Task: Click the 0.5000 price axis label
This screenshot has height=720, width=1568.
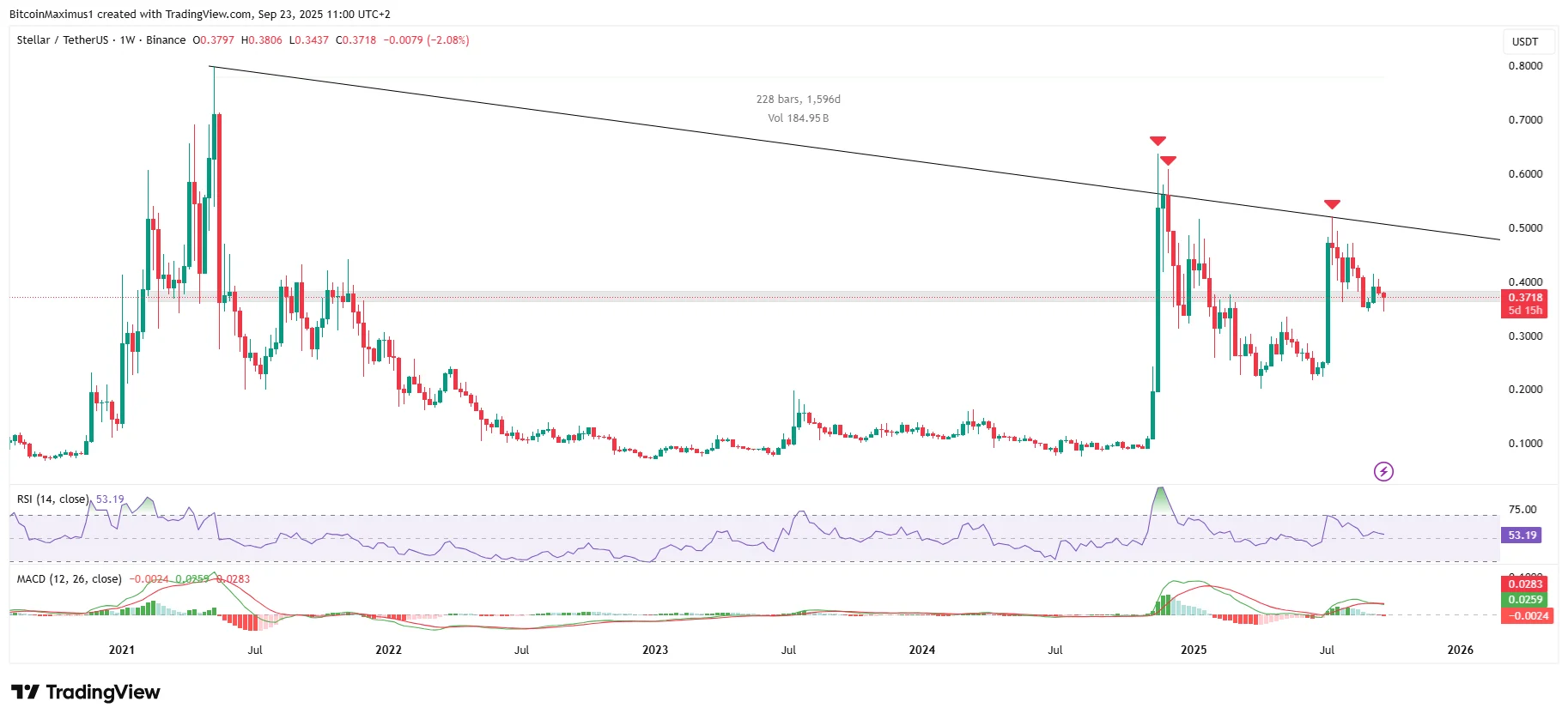Action: point(1525,227)
